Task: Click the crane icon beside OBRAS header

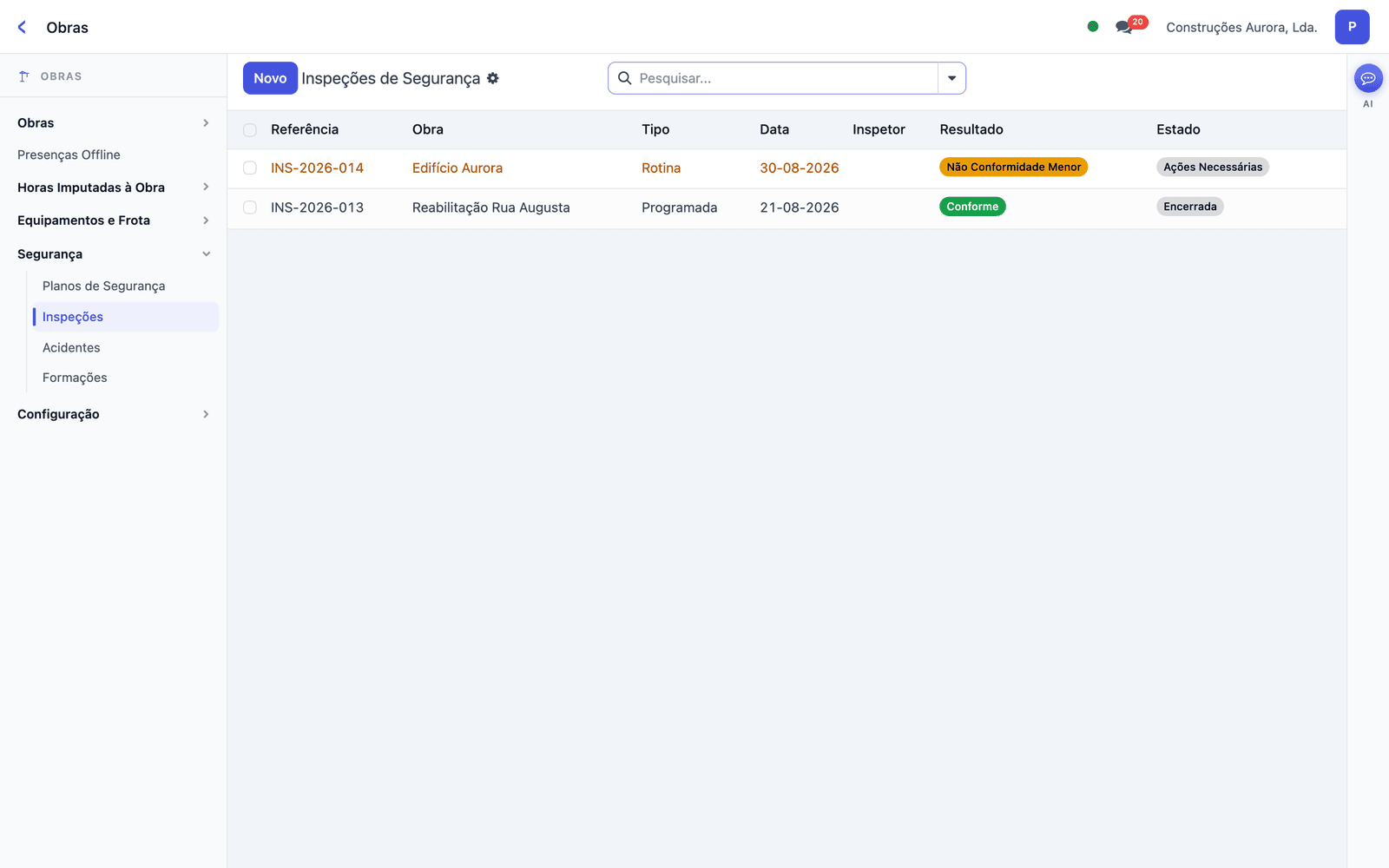Action: click(24, 76)
